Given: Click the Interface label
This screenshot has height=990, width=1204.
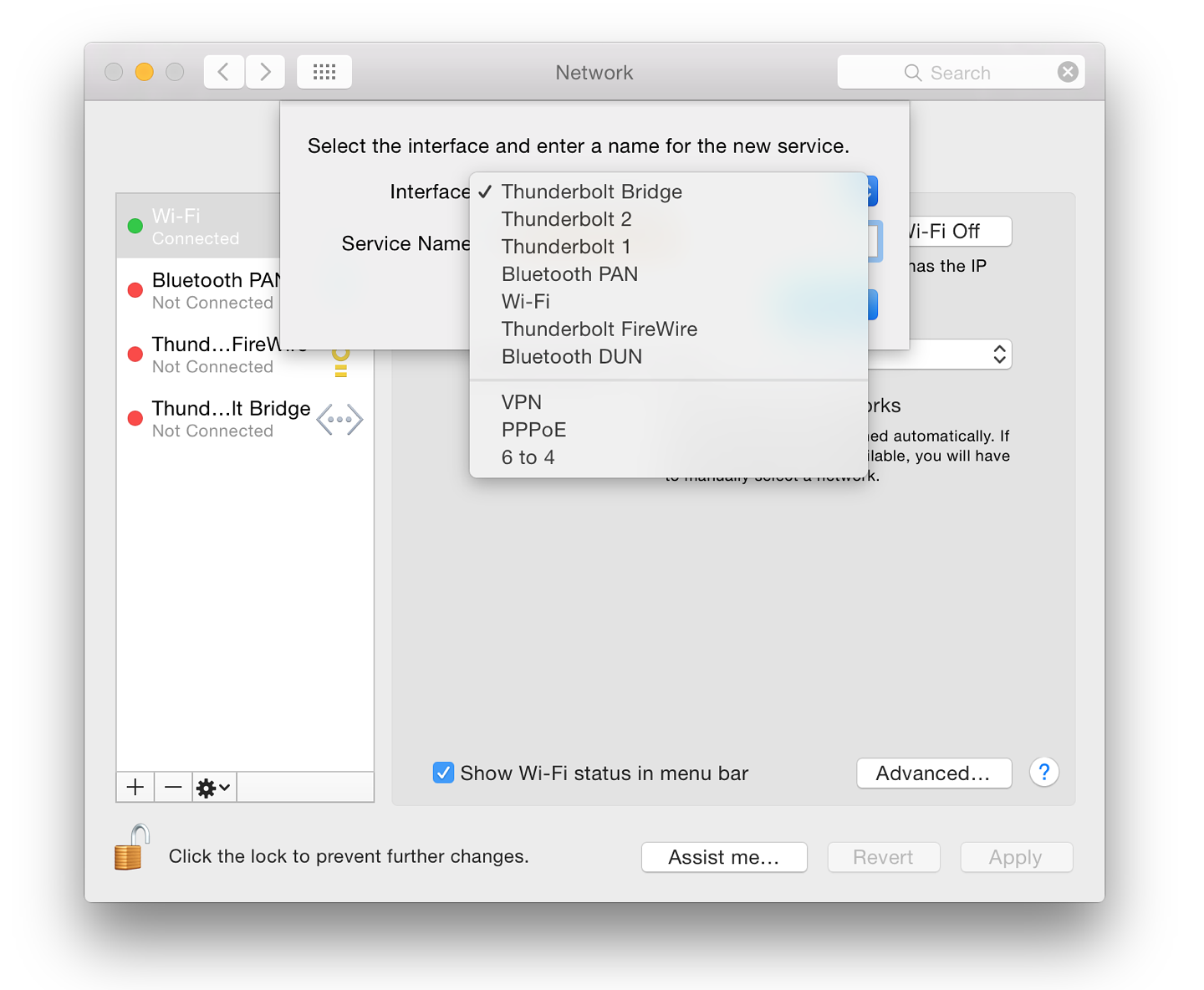Looking at the screenshot, I should click(430, 191).
